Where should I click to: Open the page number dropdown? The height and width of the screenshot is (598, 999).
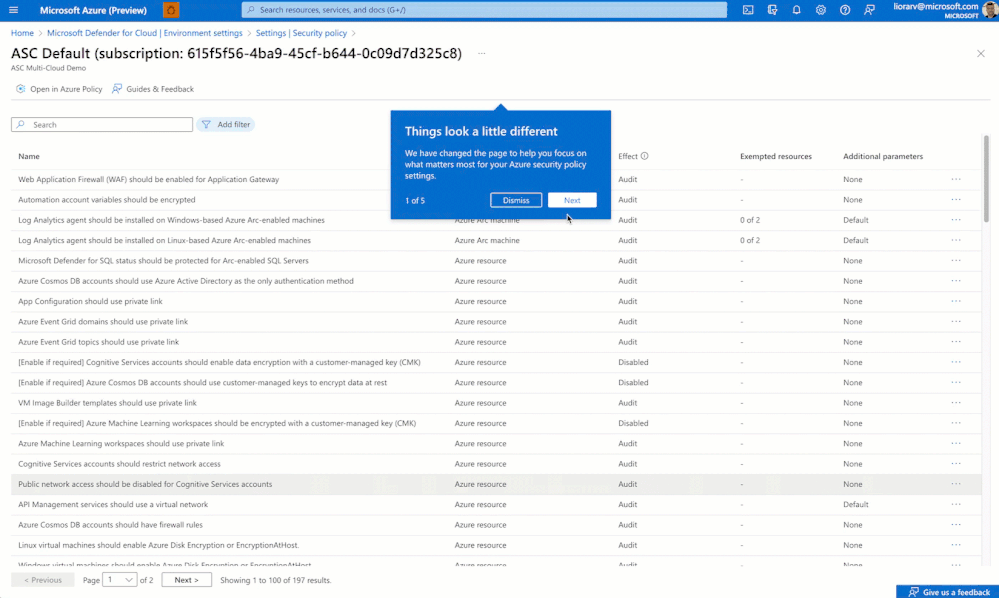[x=120, y=580]
